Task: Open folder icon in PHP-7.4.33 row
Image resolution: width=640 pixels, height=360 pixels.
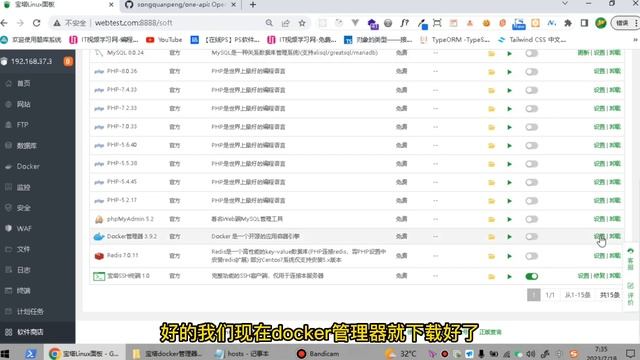Action: pyautogui.click(x=491, y=90)
